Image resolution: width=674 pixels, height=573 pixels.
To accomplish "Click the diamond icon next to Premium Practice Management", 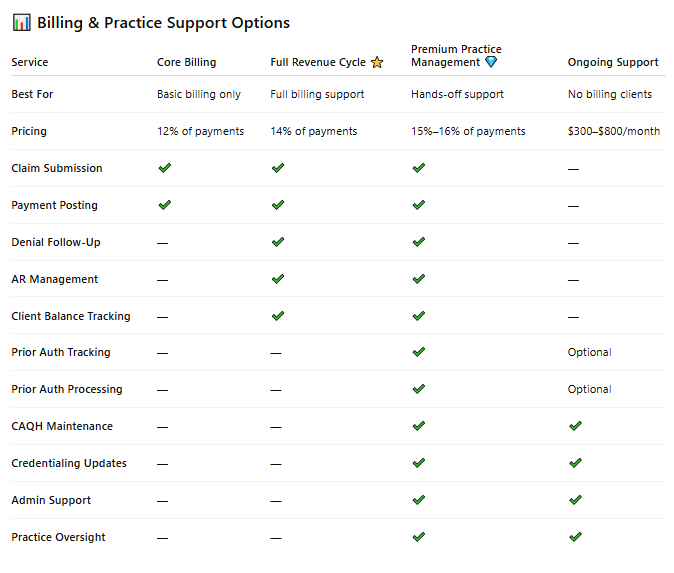I will [x=491, y=62].
